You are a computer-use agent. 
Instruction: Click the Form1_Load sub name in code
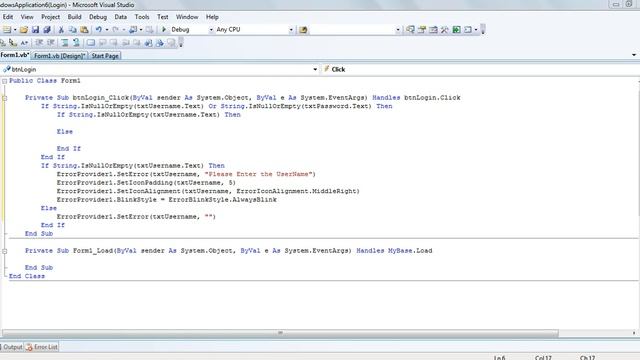click(x=93, y=251)
